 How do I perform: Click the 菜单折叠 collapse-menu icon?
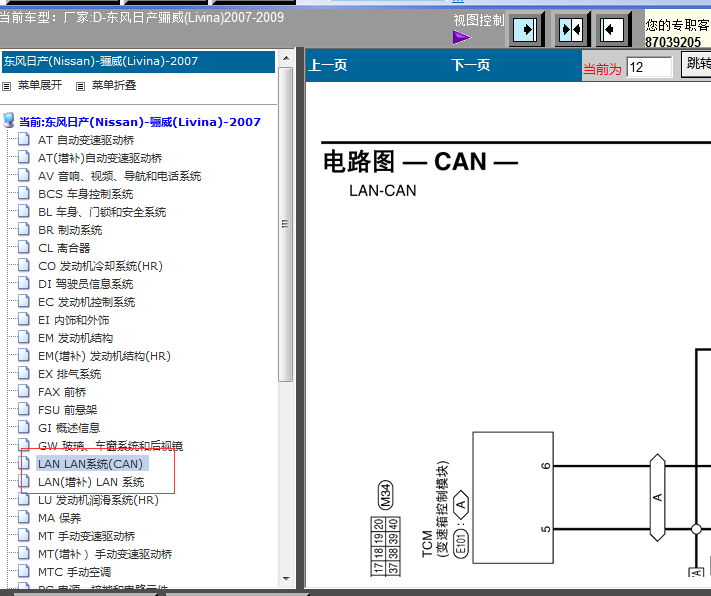click(80, 86)
